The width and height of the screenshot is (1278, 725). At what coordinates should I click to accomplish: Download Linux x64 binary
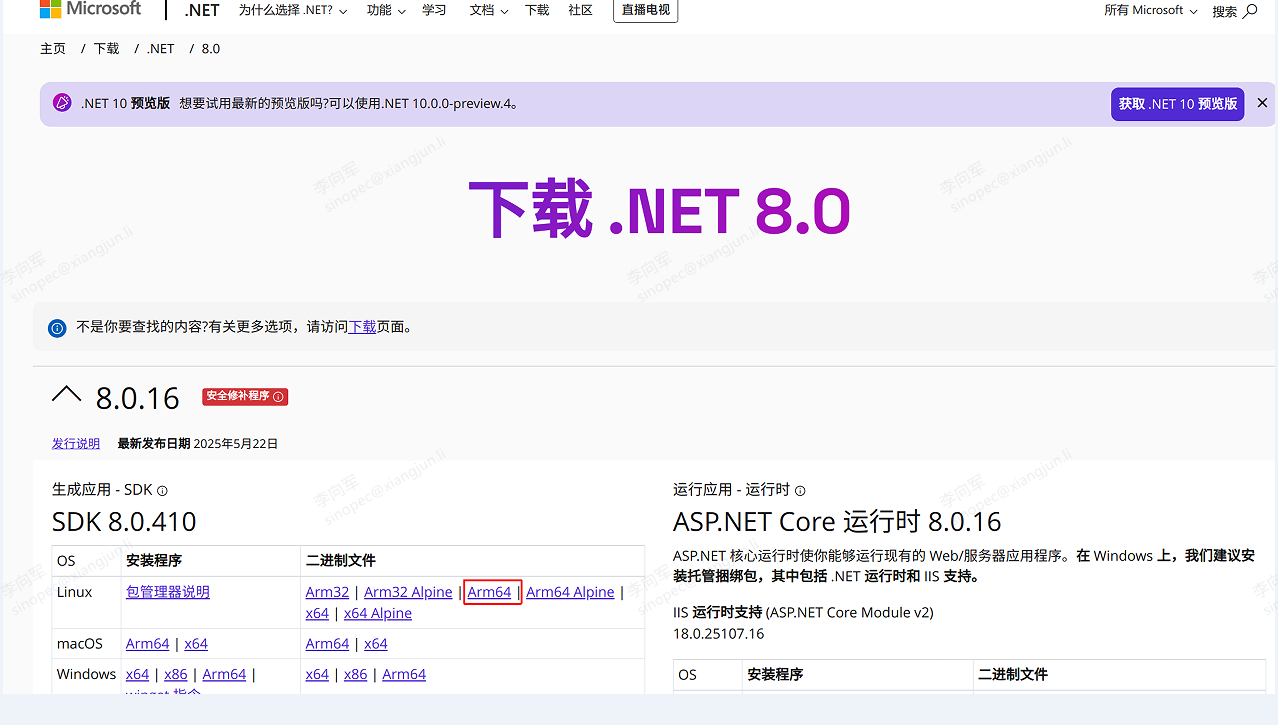pos(317,613)
